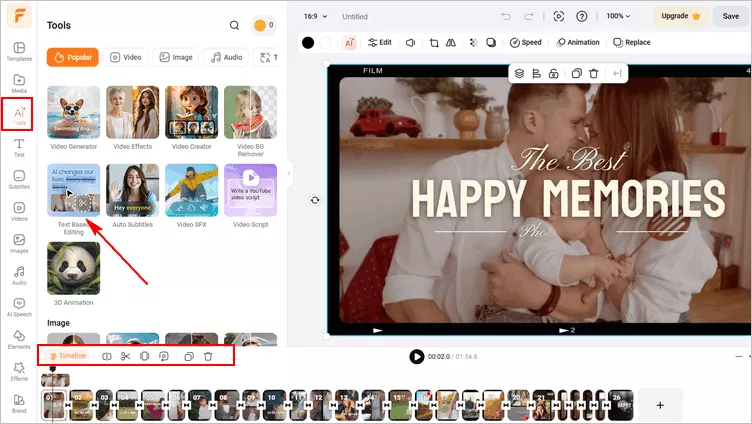Open the help question mark icon

[582, 16]
